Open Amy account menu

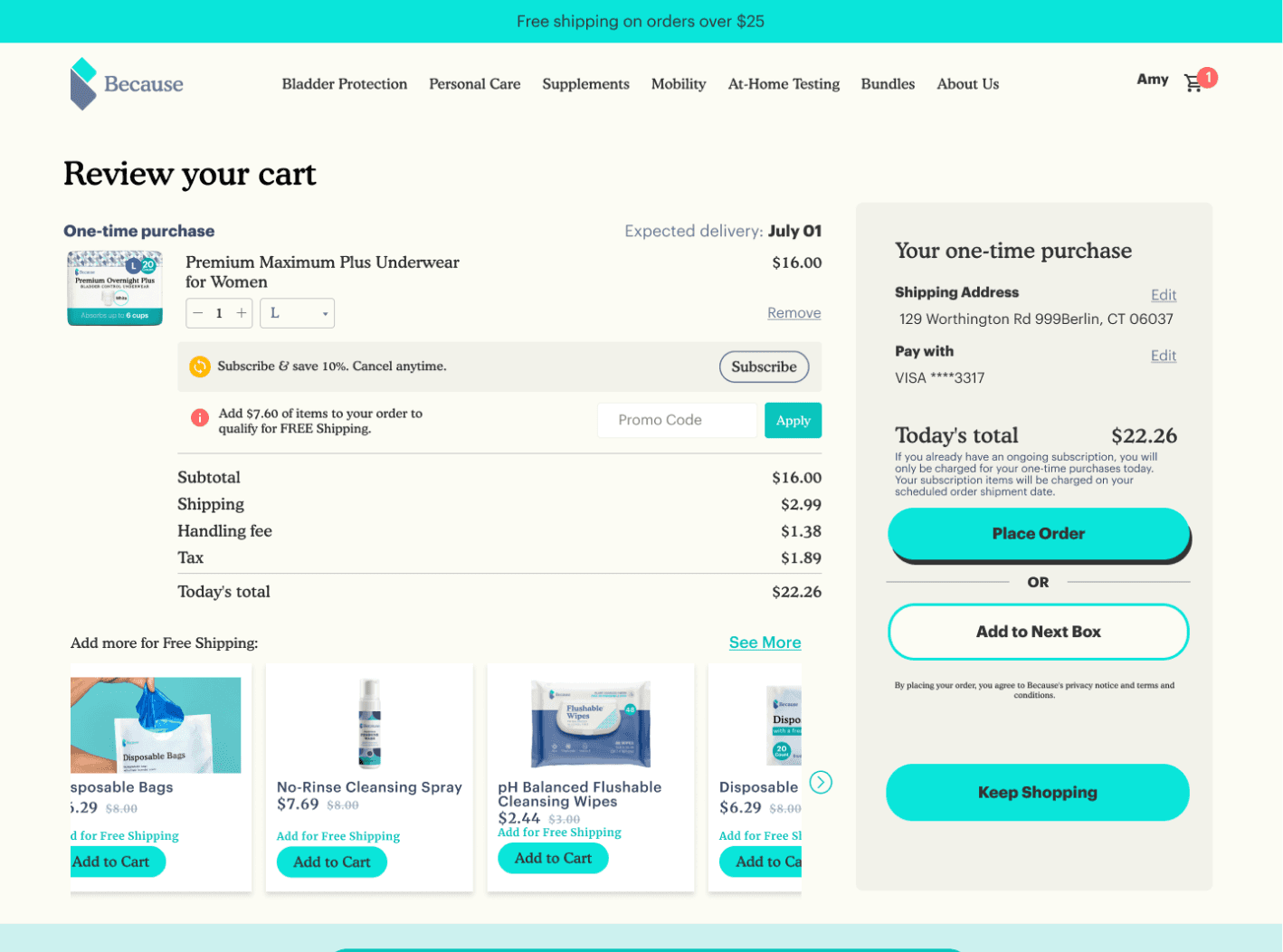[1153, 80]
